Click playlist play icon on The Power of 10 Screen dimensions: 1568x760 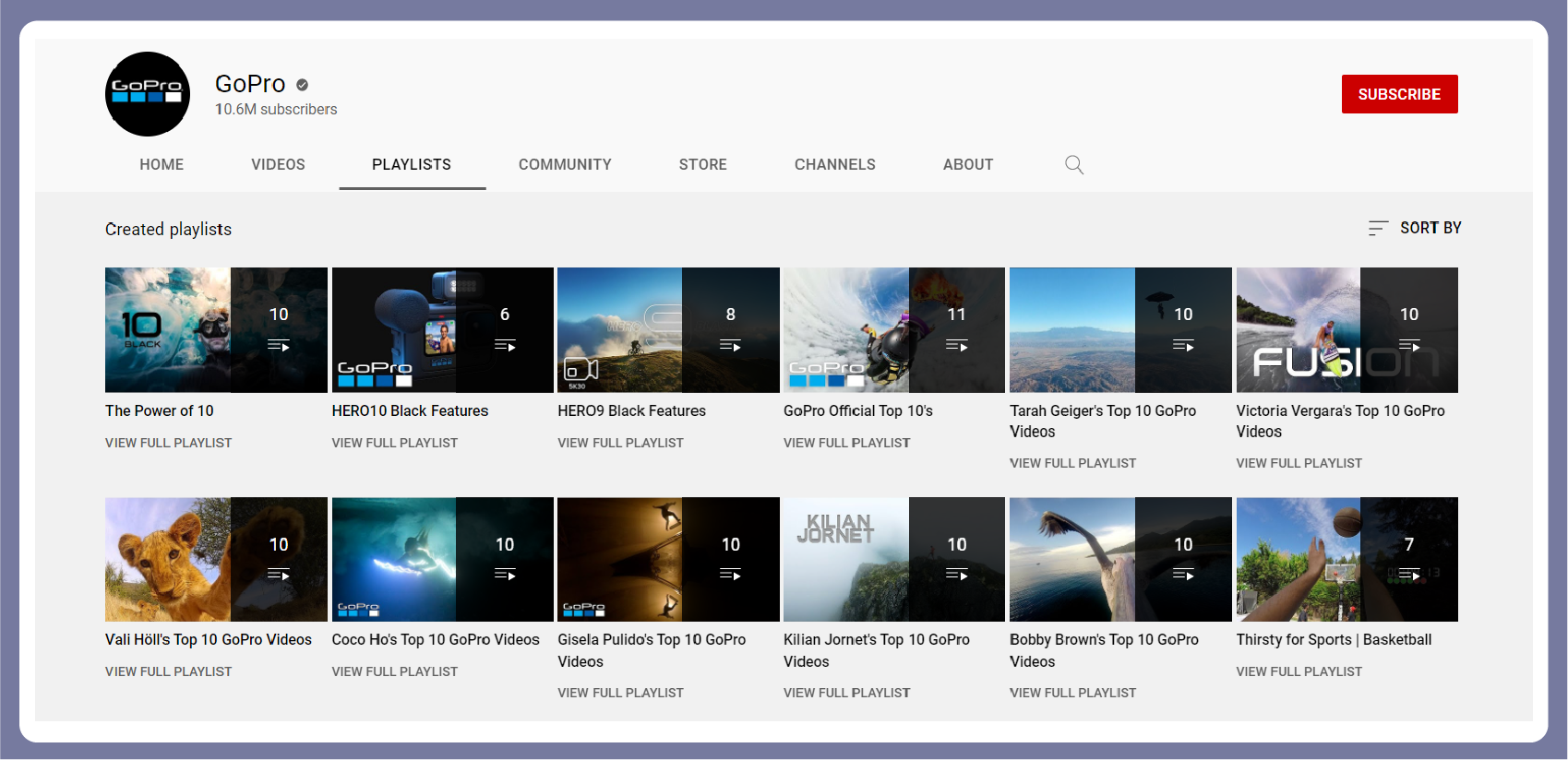(x=279, y=346)
